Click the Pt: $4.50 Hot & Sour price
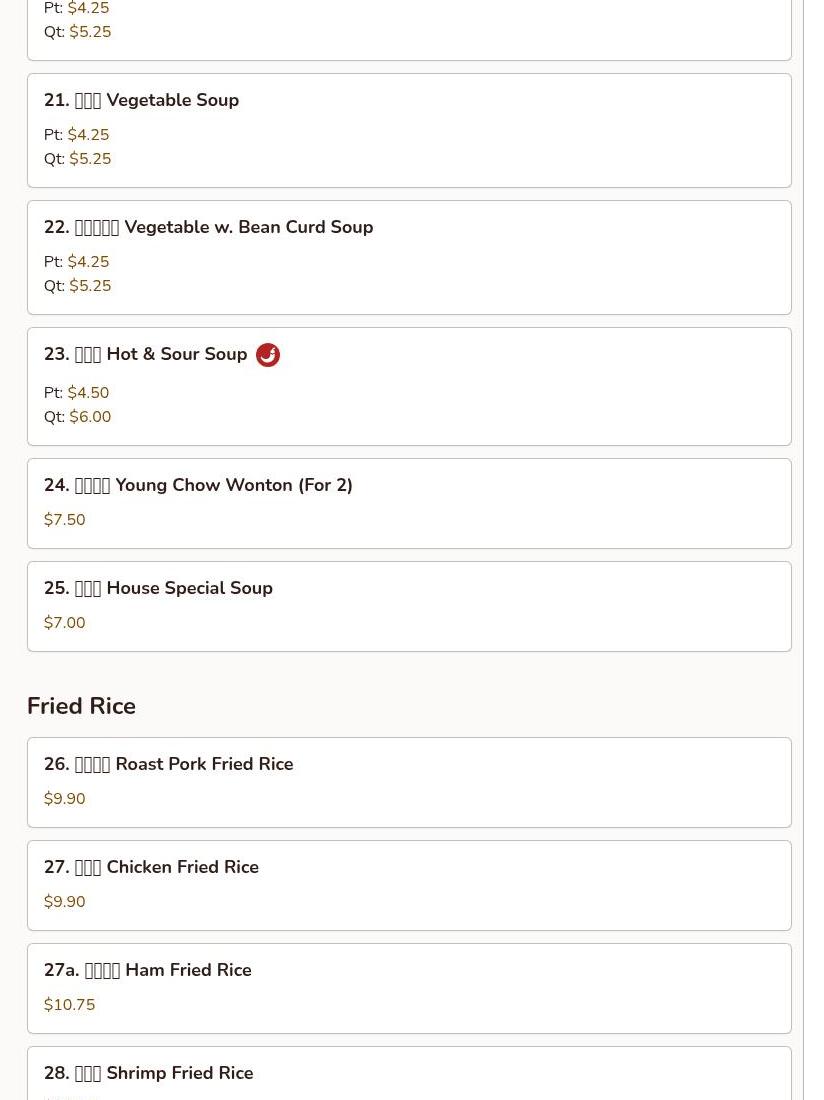The image size is (824, 1100). tap(76, 393)
